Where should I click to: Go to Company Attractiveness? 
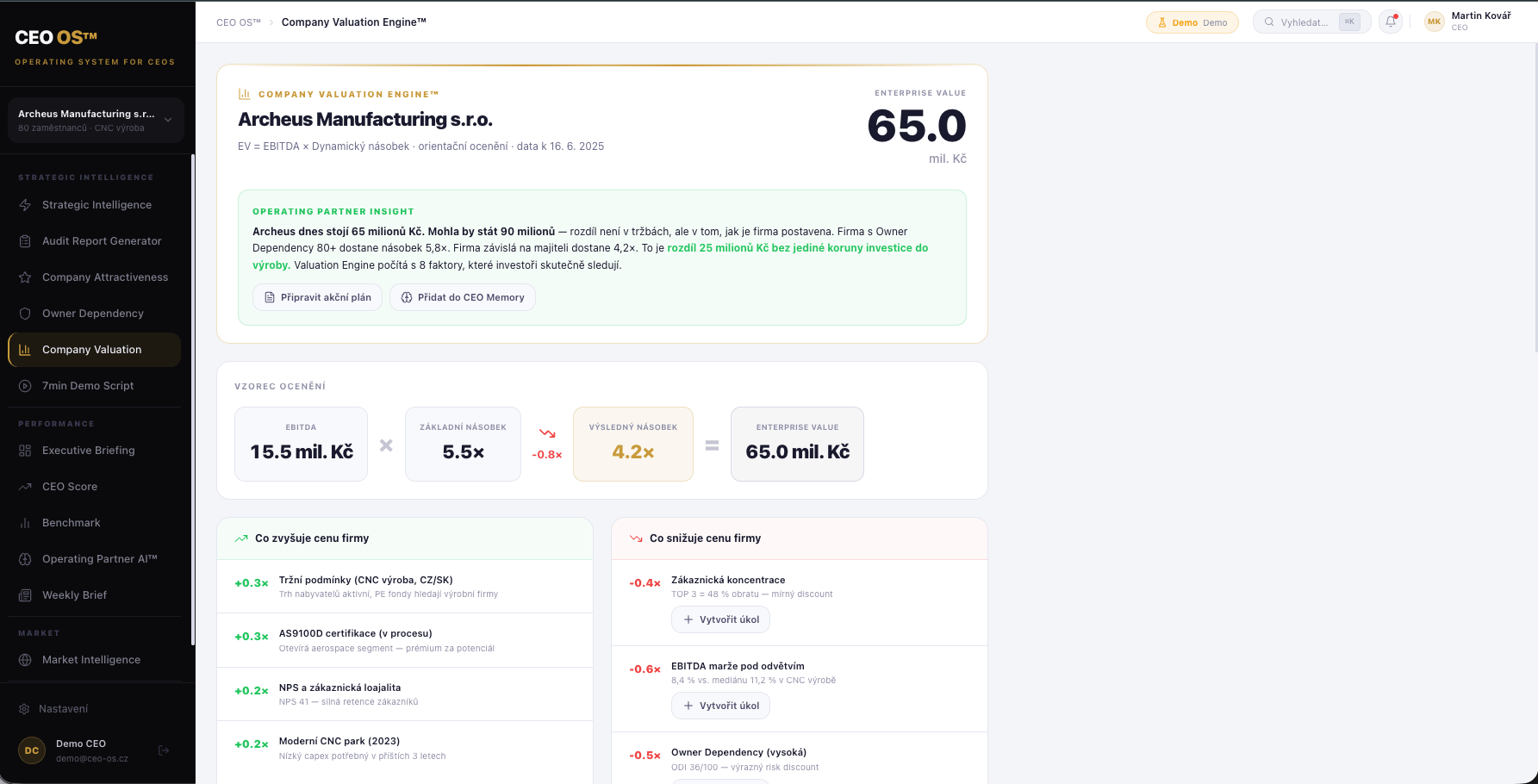click(x=94, y=277)
